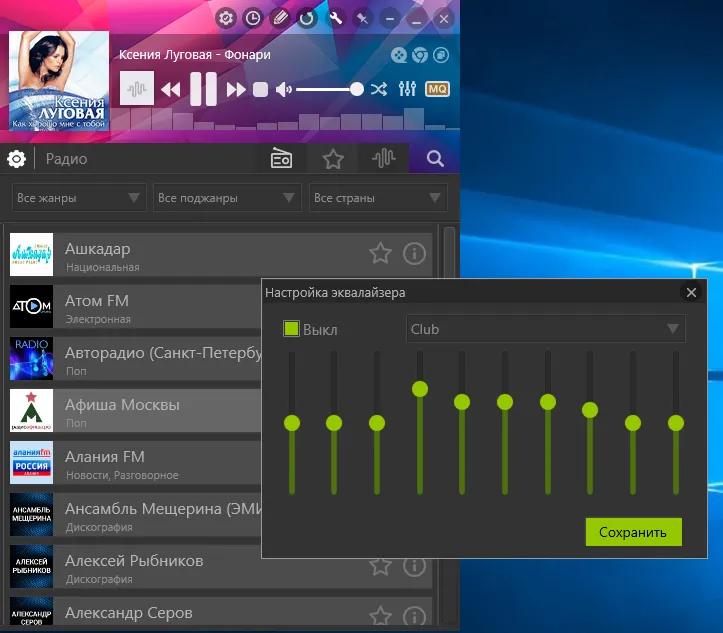Screen dimensions: 723x633
Task: Click the Афиша Москвы station logo
Action: point(31,410)
